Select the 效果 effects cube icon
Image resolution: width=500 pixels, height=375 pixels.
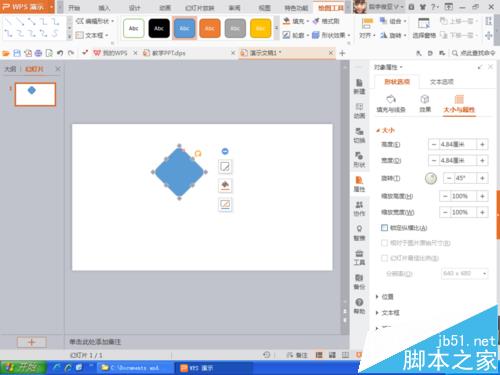tap(425, 103)
